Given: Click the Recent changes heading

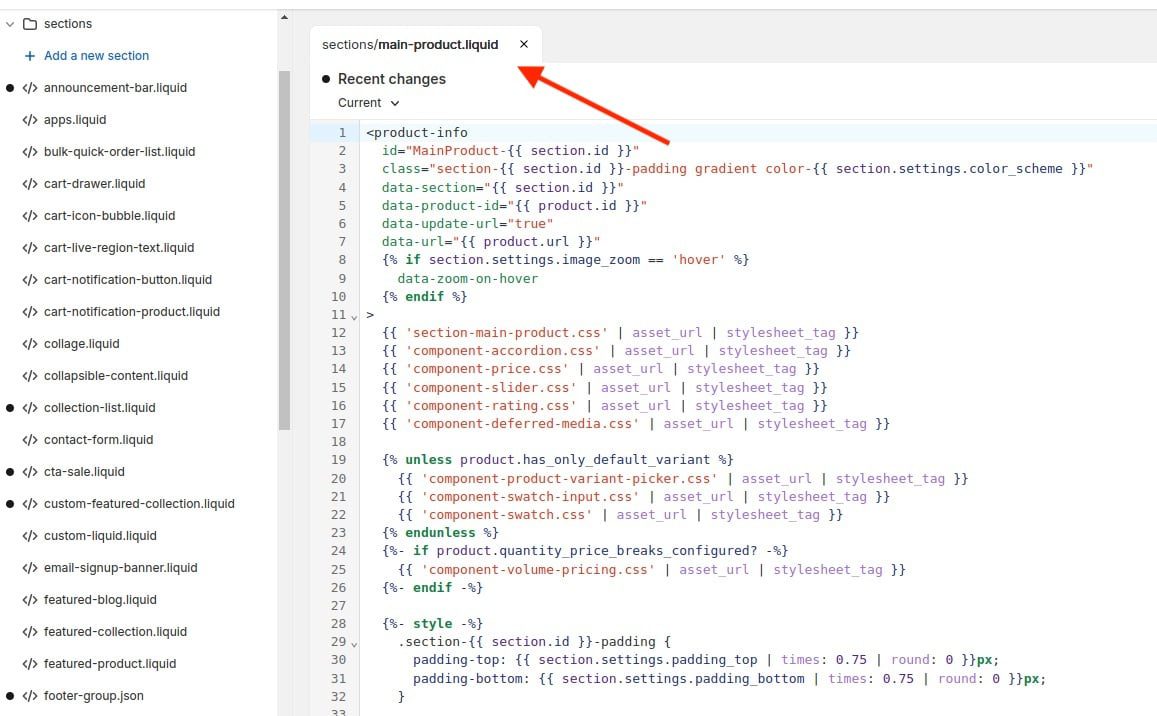Looking at the screenshot, I should coord(391,79).
